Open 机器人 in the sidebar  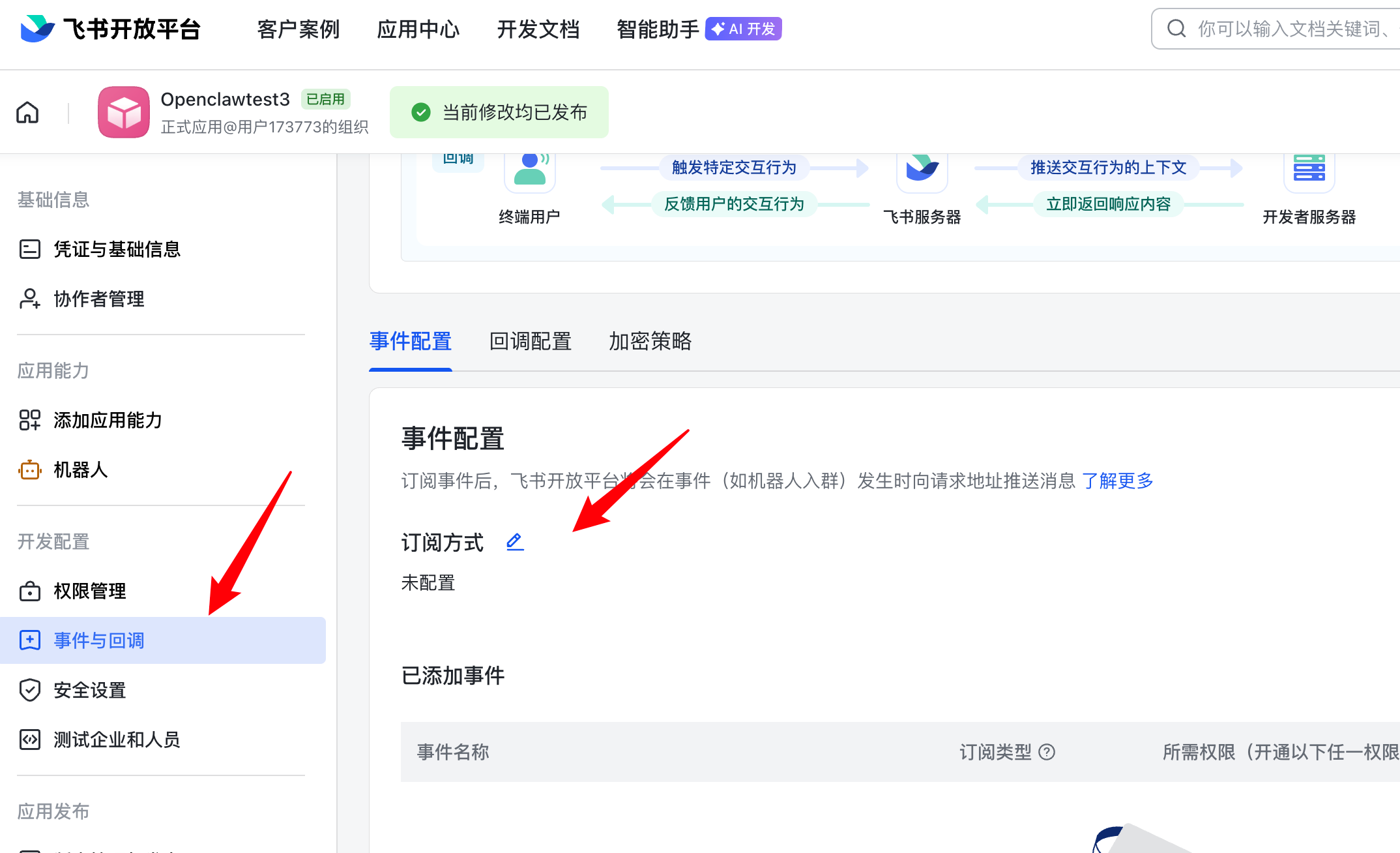click(80, 470)
